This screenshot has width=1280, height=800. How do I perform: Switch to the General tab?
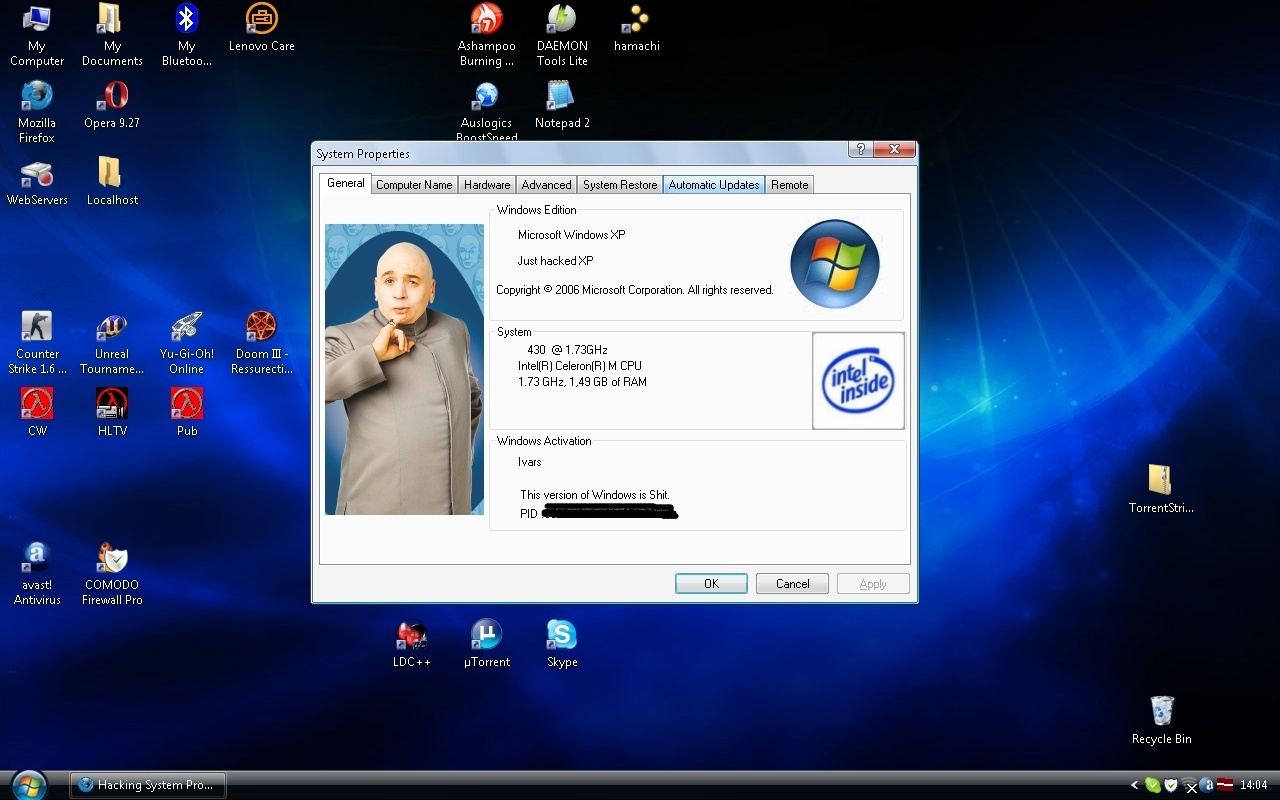pyautogui.click(x=346, y=183)
